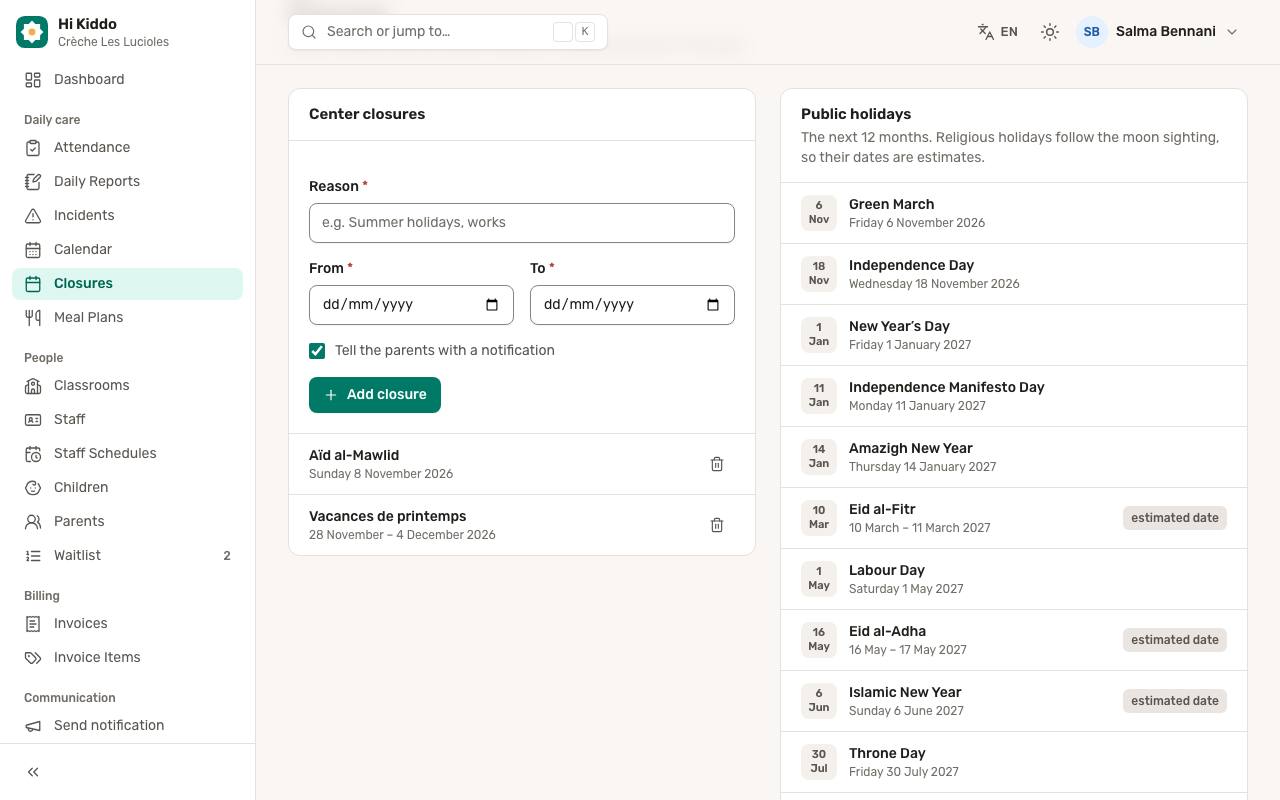Viewport: 1280px width, 800px height.
Task: Open calendar picker in From date field
Action: [492, 305]
